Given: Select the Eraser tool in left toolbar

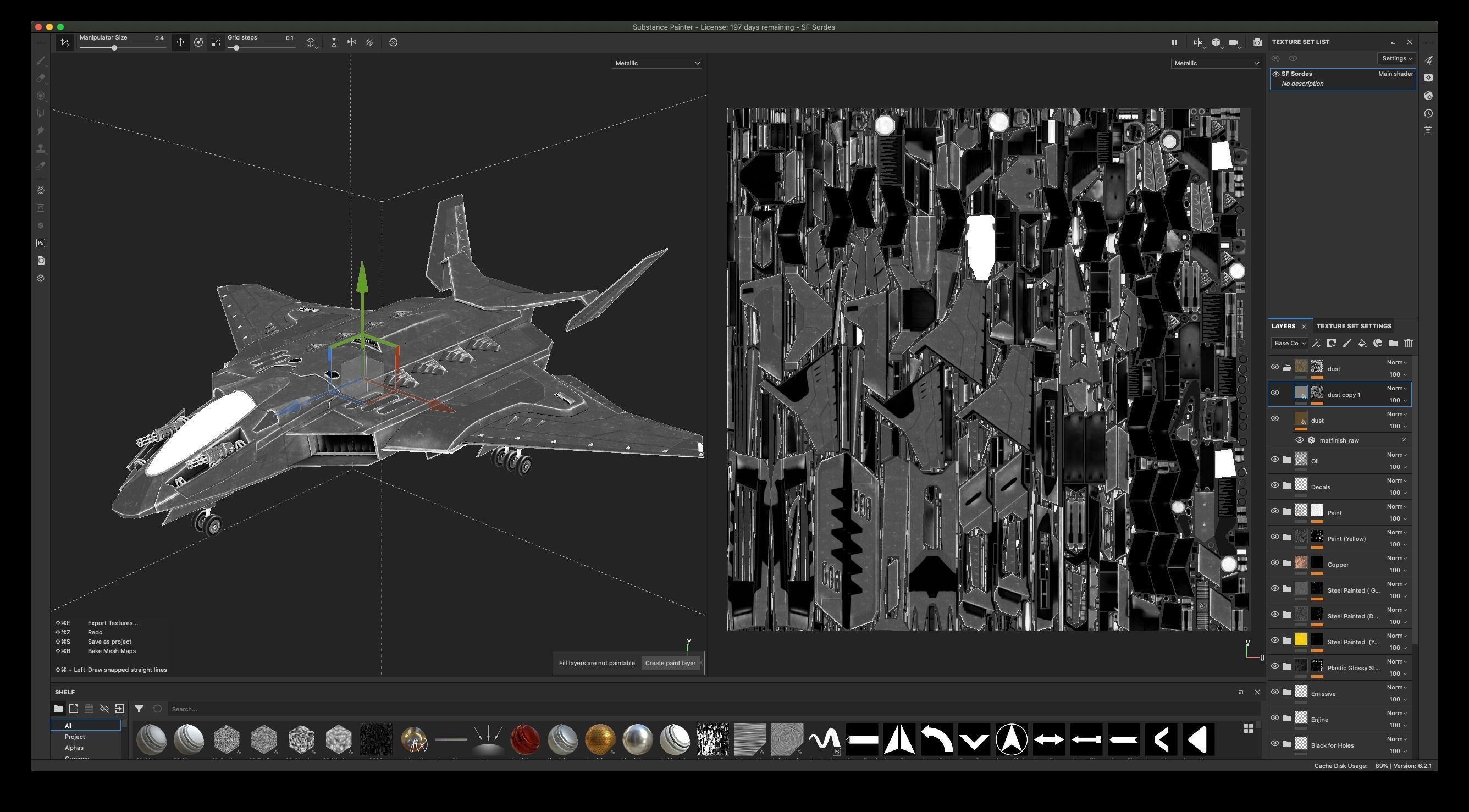Looking at the screenshot, I should coord(41,78).
